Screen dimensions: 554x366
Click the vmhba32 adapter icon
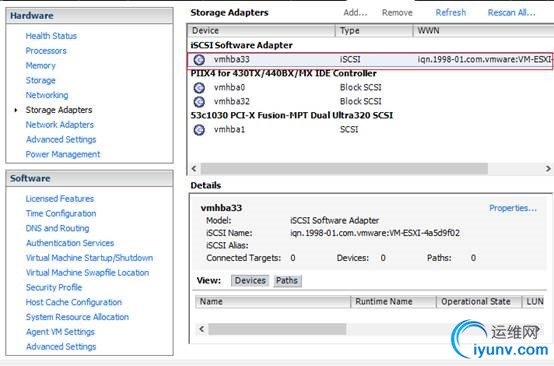pyautogui.click(x=199, y=102)
